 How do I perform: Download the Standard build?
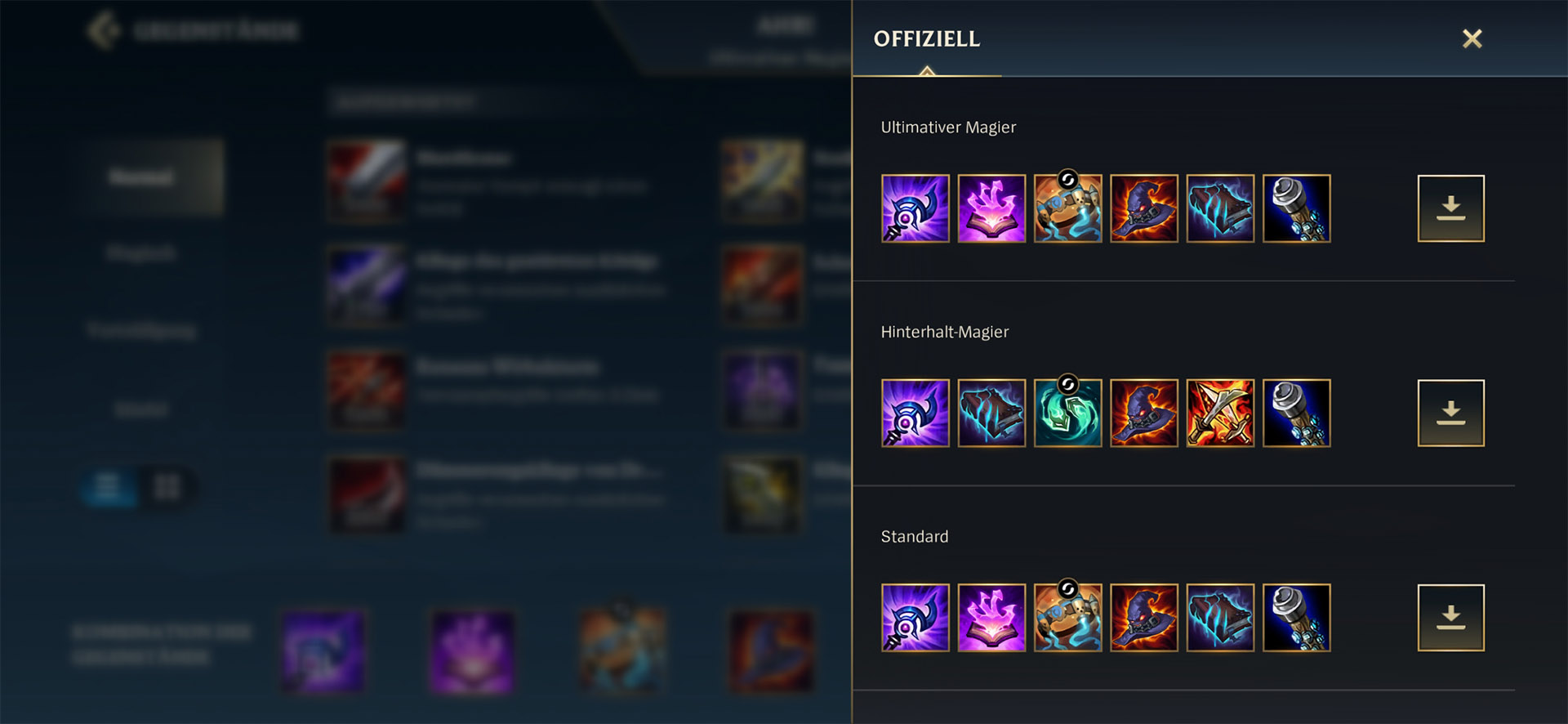tap(1451, 618)
